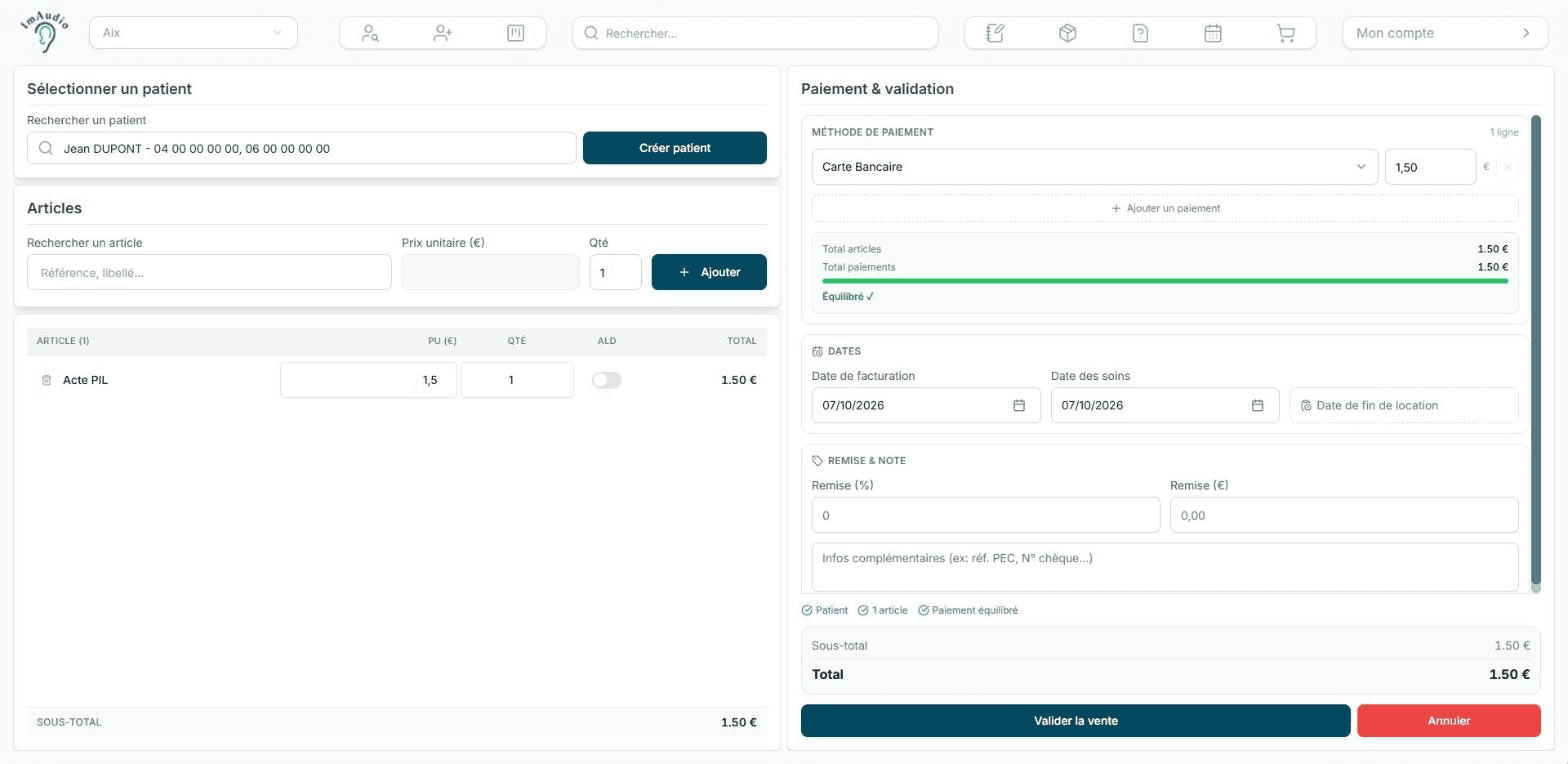Delete the Acte PIL article with trash icon

[x=46, y=380]
